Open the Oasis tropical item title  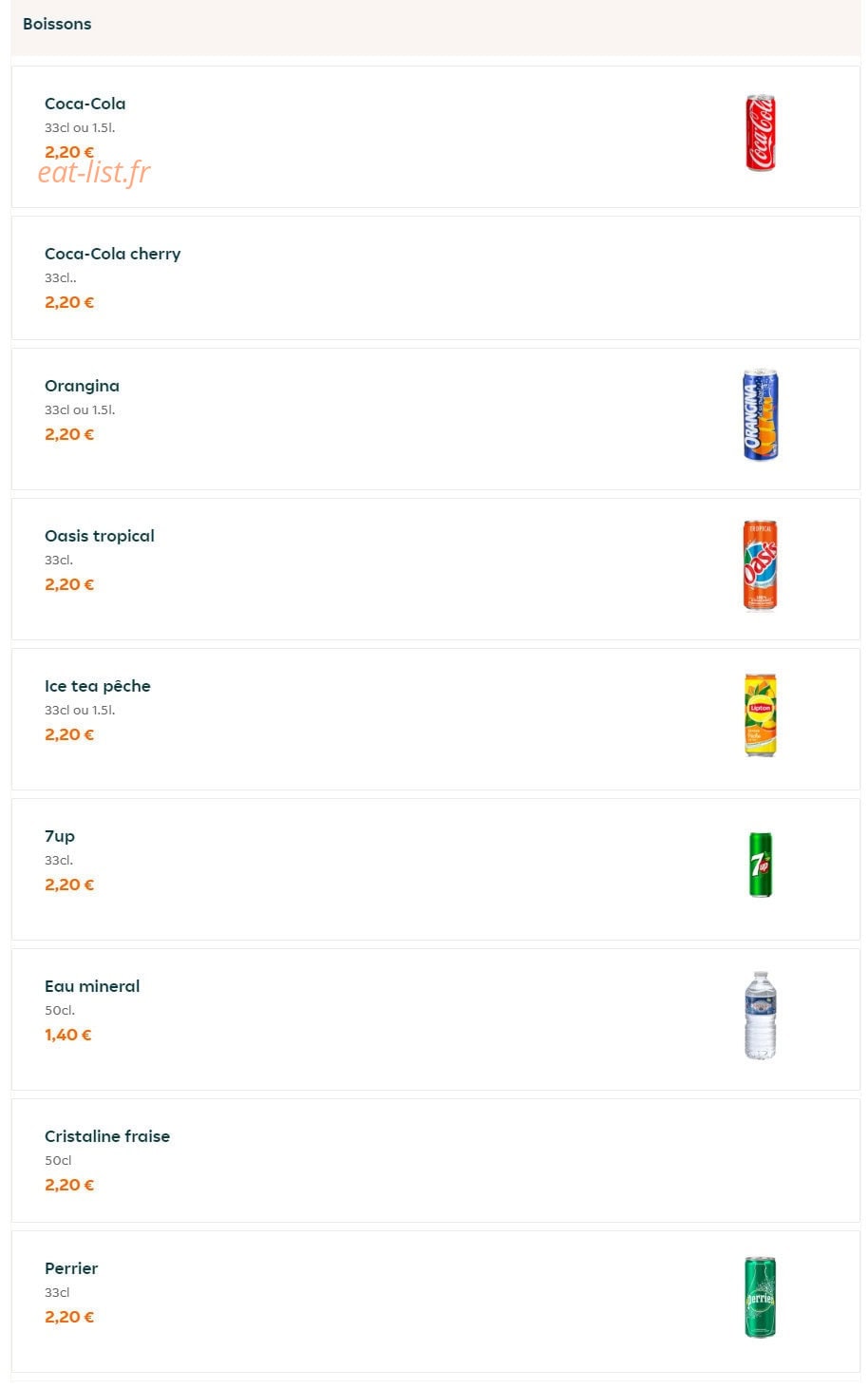100,536
